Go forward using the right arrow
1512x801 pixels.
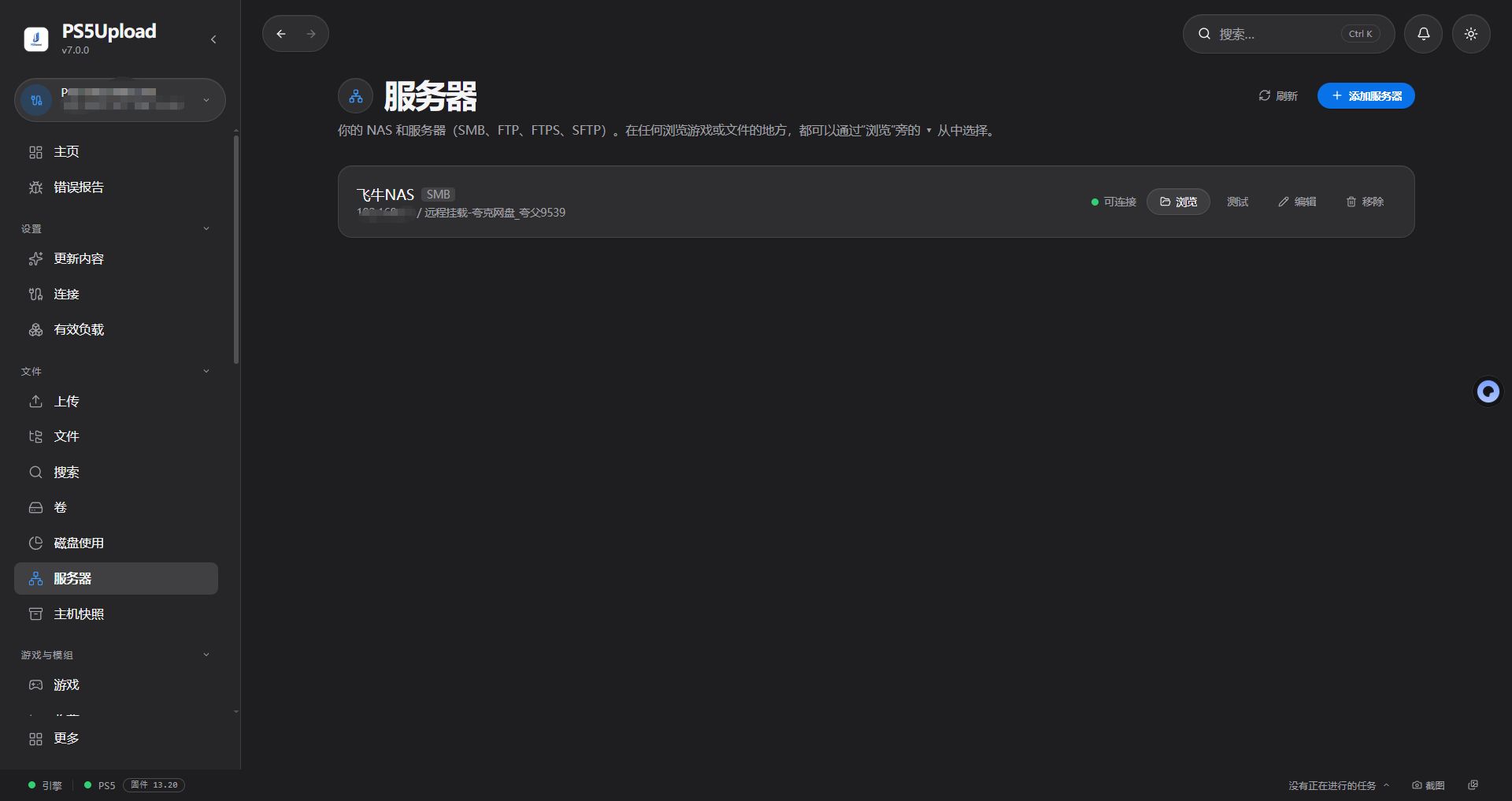click(311, 34)
